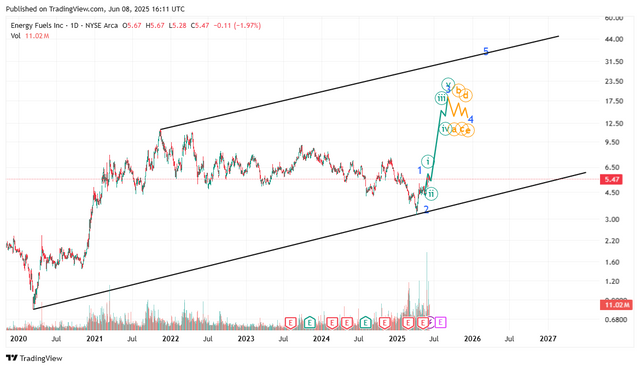640x369 pixels.
Task: Click the Jul label between 2026 and 2027
Action: coord(510,339)
